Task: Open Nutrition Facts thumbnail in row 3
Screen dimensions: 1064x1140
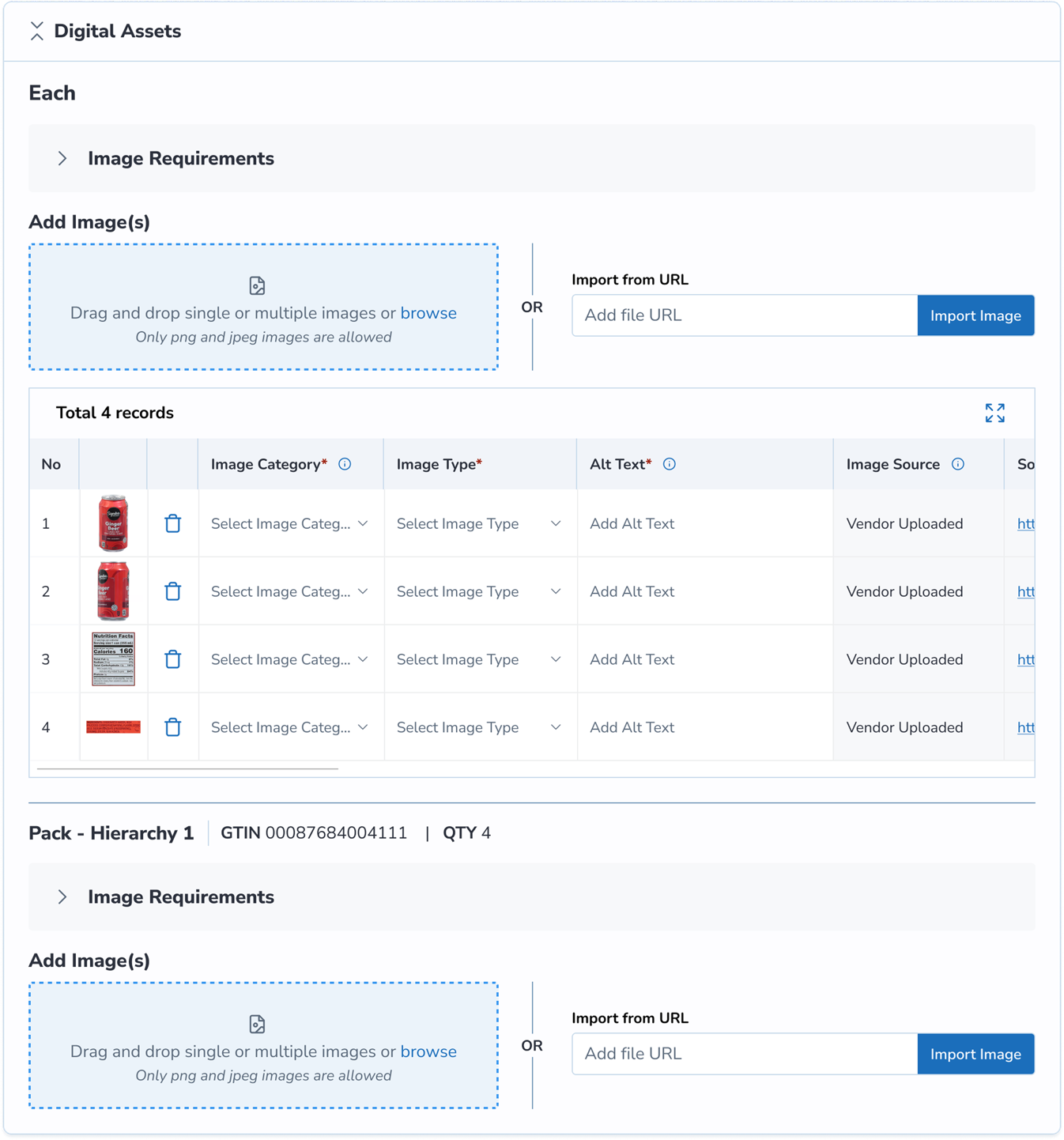Action: coord(113,659)
